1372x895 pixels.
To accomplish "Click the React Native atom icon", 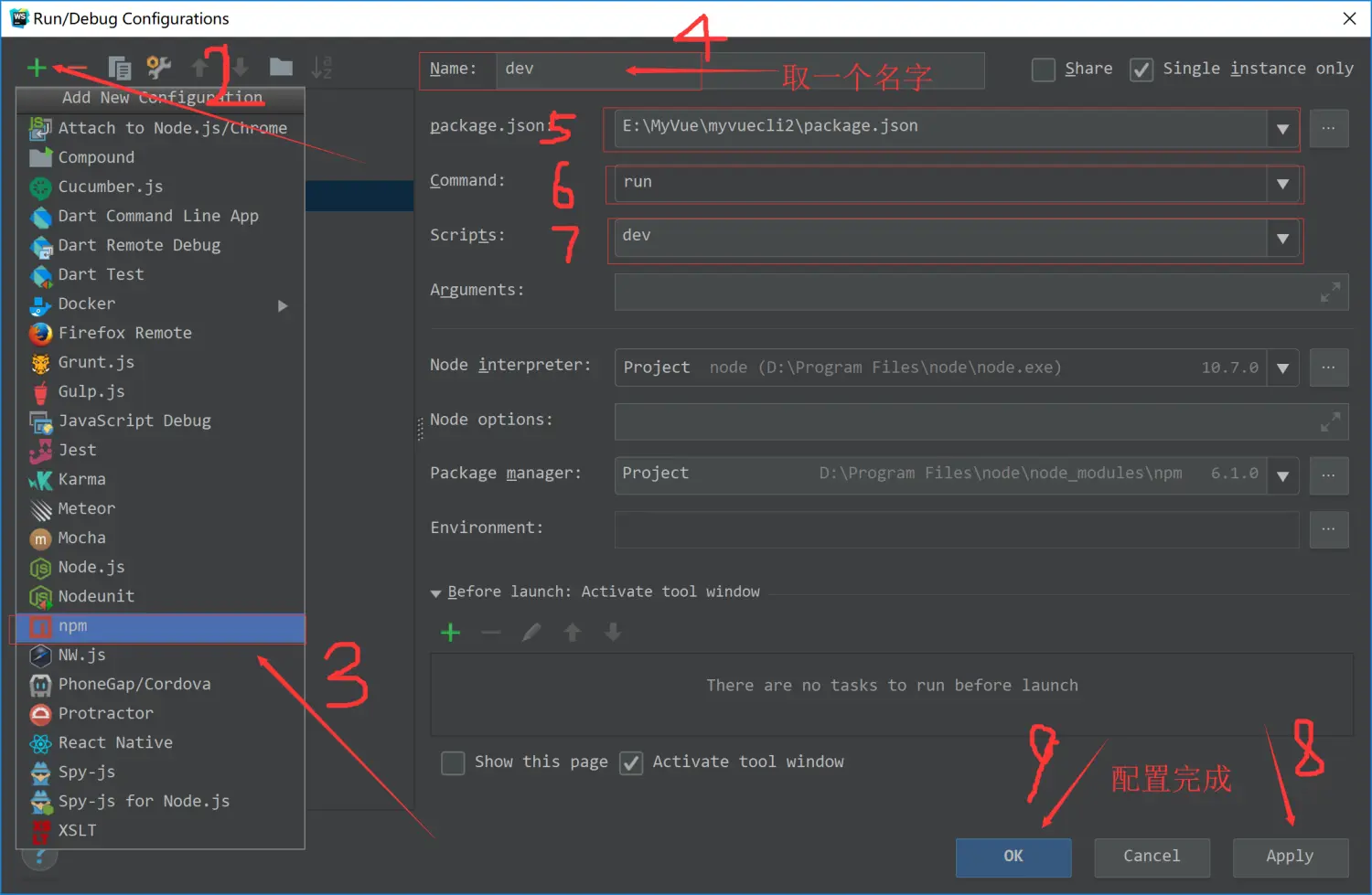I will [40, 743].
